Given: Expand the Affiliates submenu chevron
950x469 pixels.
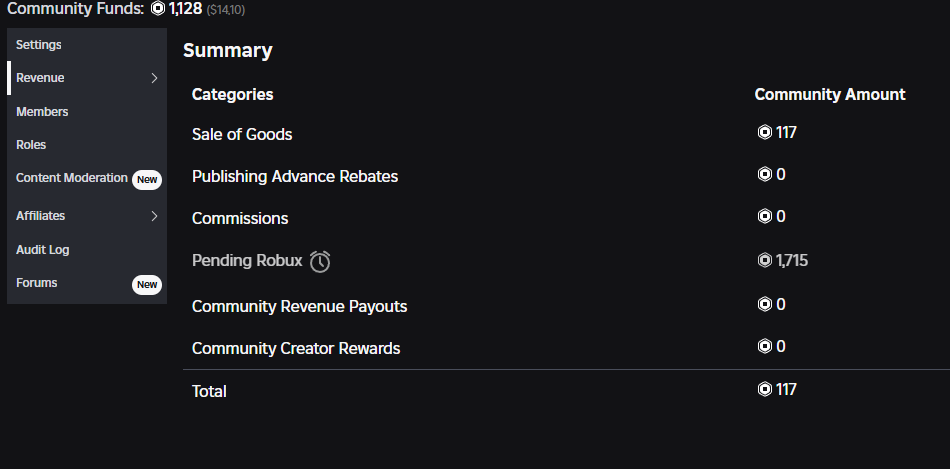Looking at the screenshot, I should [x=154, y=216].
